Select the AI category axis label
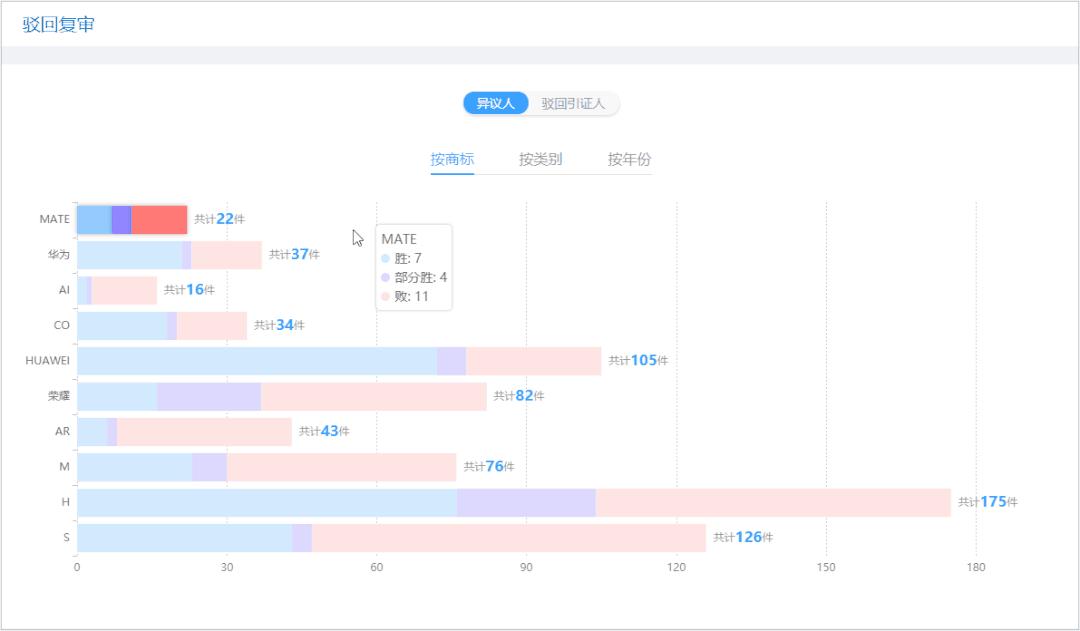This screenshot has width=1080, height=631. 63,289
